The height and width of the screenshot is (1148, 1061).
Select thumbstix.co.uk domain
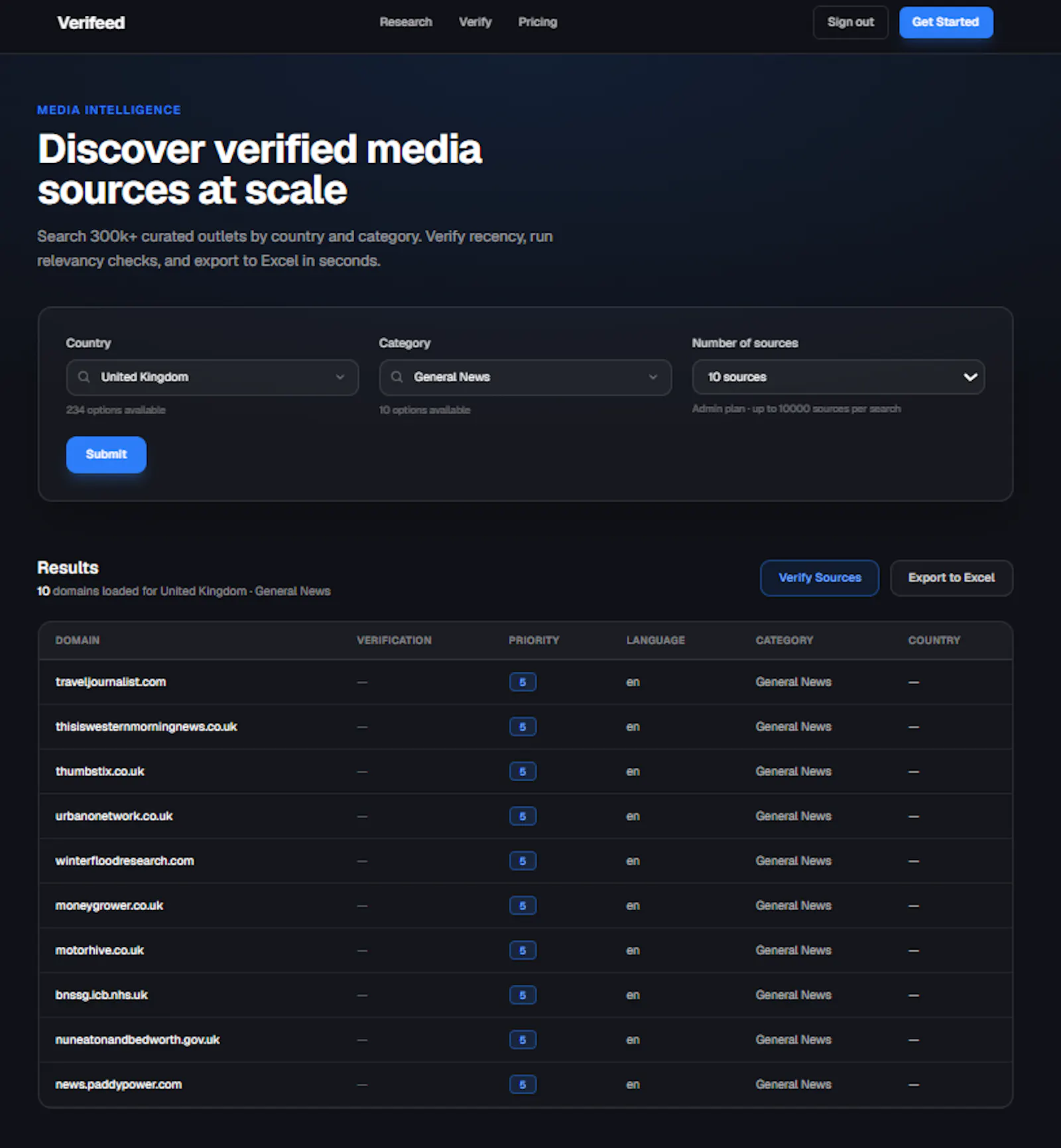[99, 771]
